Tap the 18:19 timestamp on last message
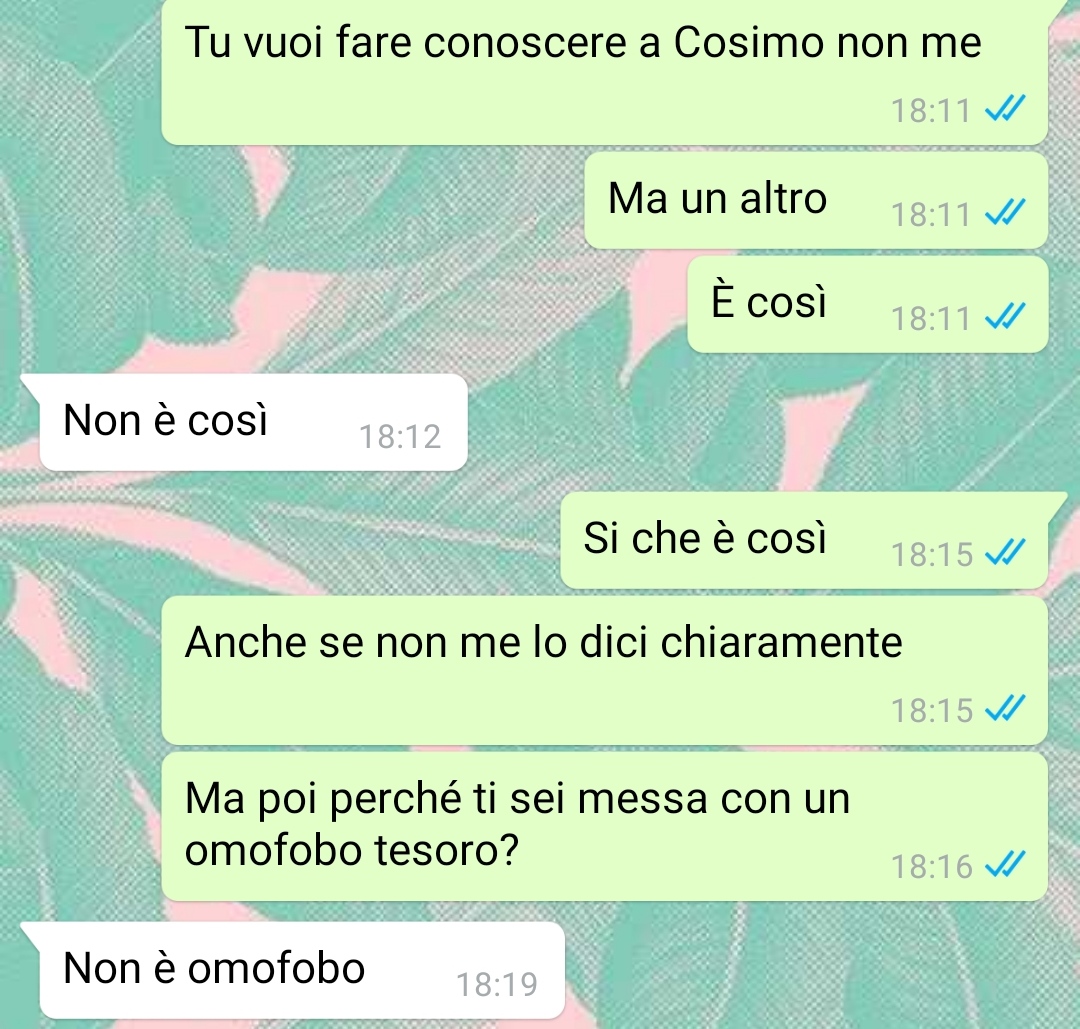 click(x=497, y=985)
